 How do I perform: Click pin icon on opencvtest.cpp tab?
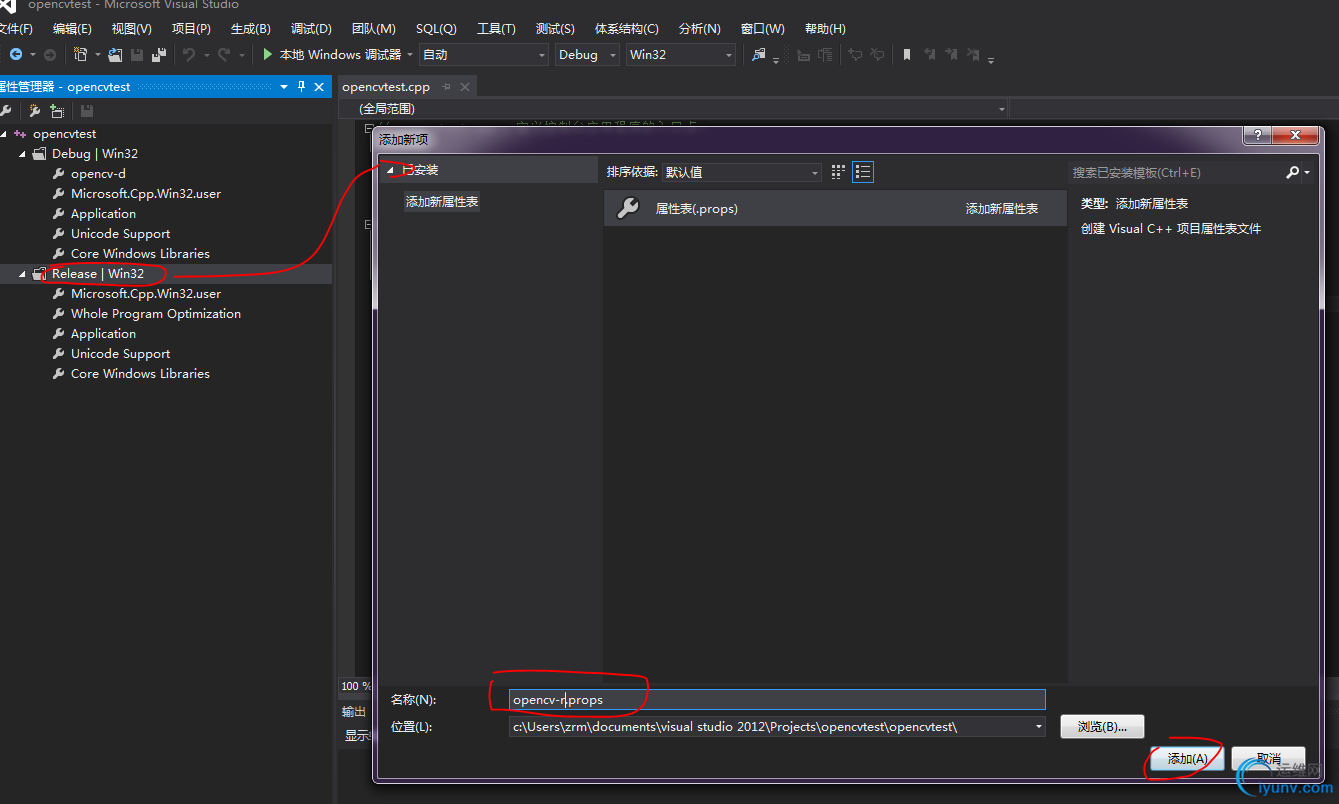(447, 87)
